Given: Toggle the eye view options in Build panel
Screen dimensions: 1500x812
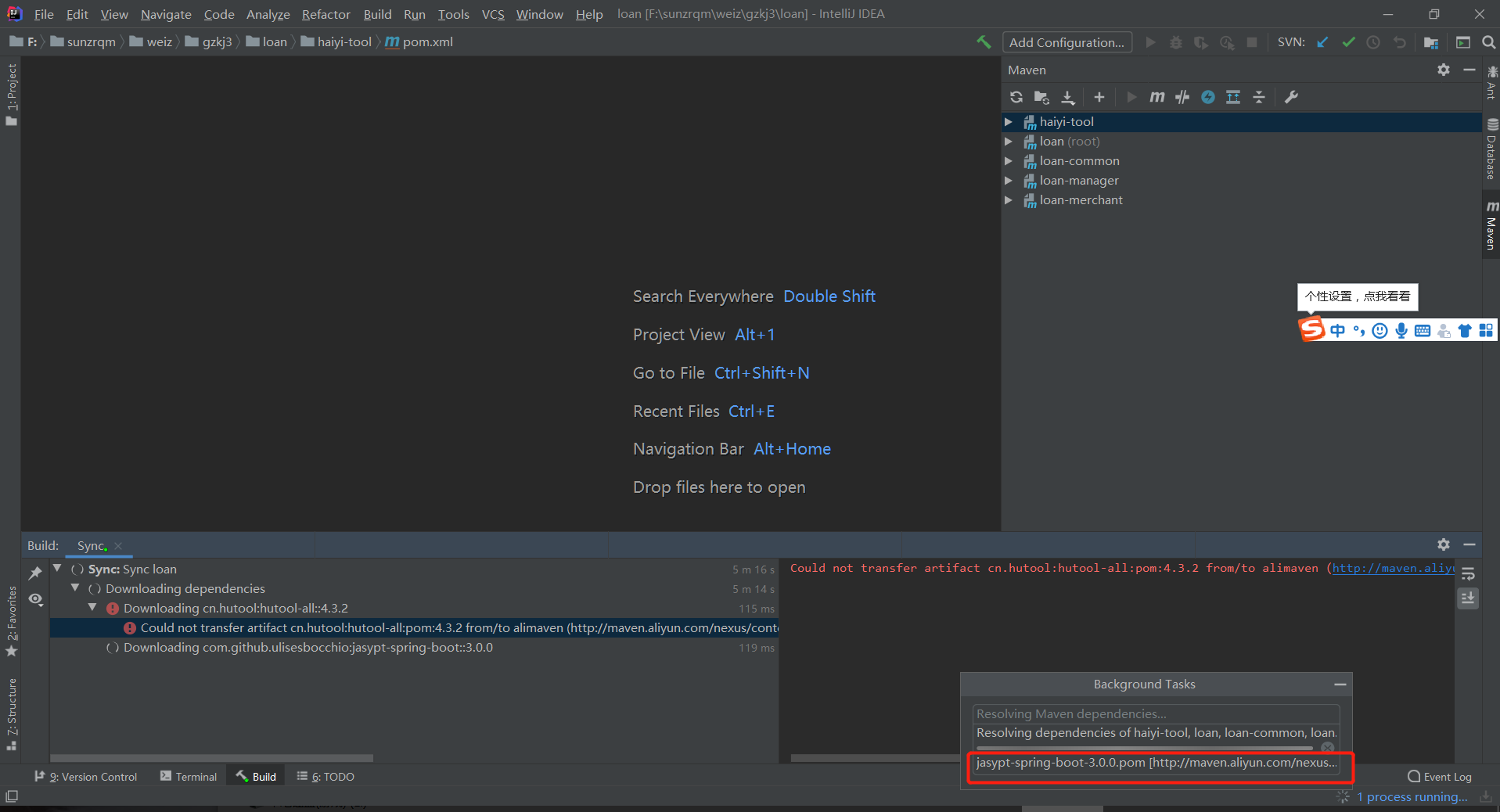Looking at the screenshot, I should (x=35, y=599).
